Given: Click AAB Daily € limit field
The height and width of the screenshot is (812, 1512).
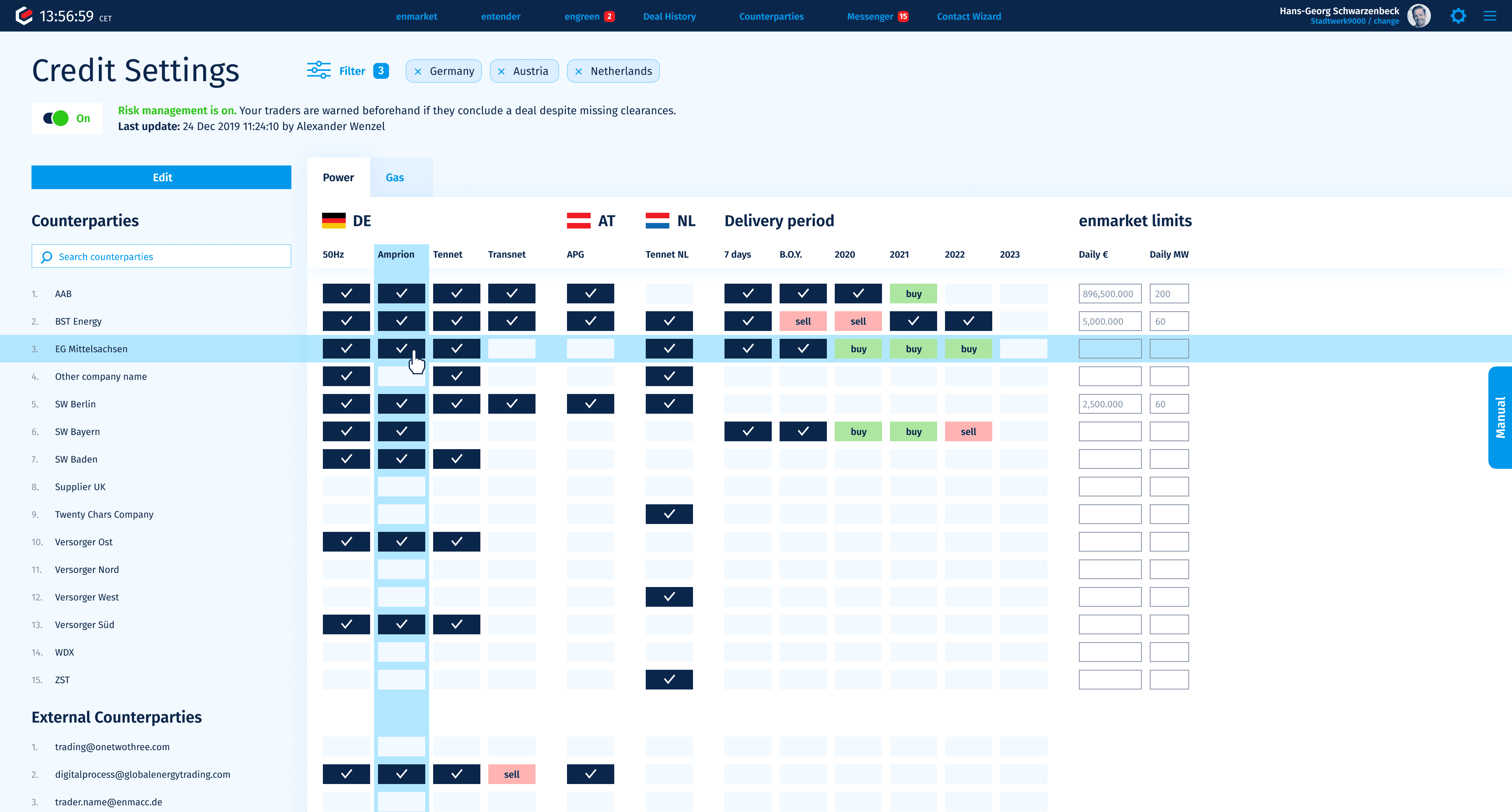Looking at the screenshot, I should tap(1110, 294).
